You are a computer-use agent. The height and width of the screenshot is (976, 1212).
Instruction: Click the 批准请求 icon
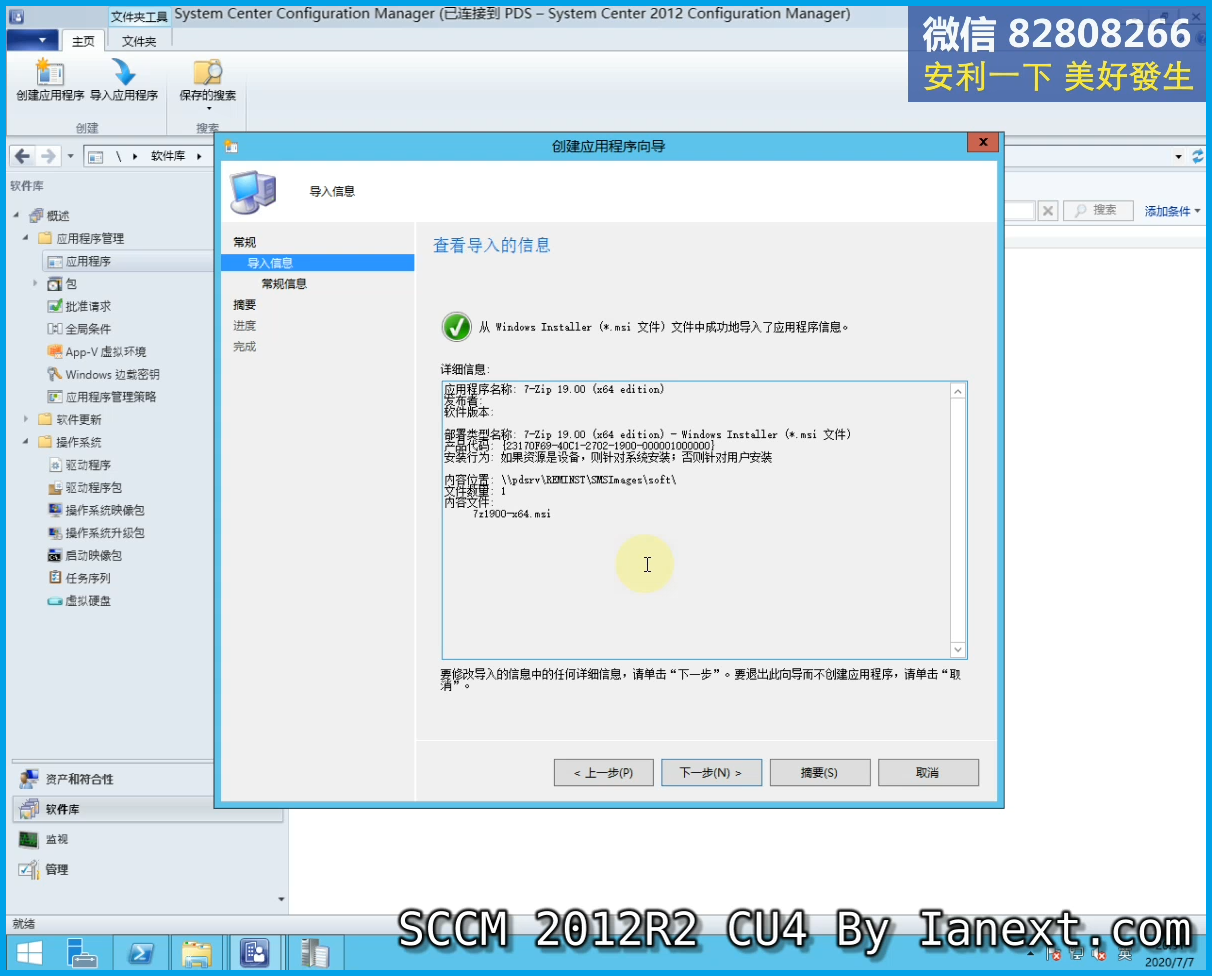point(55,306)
